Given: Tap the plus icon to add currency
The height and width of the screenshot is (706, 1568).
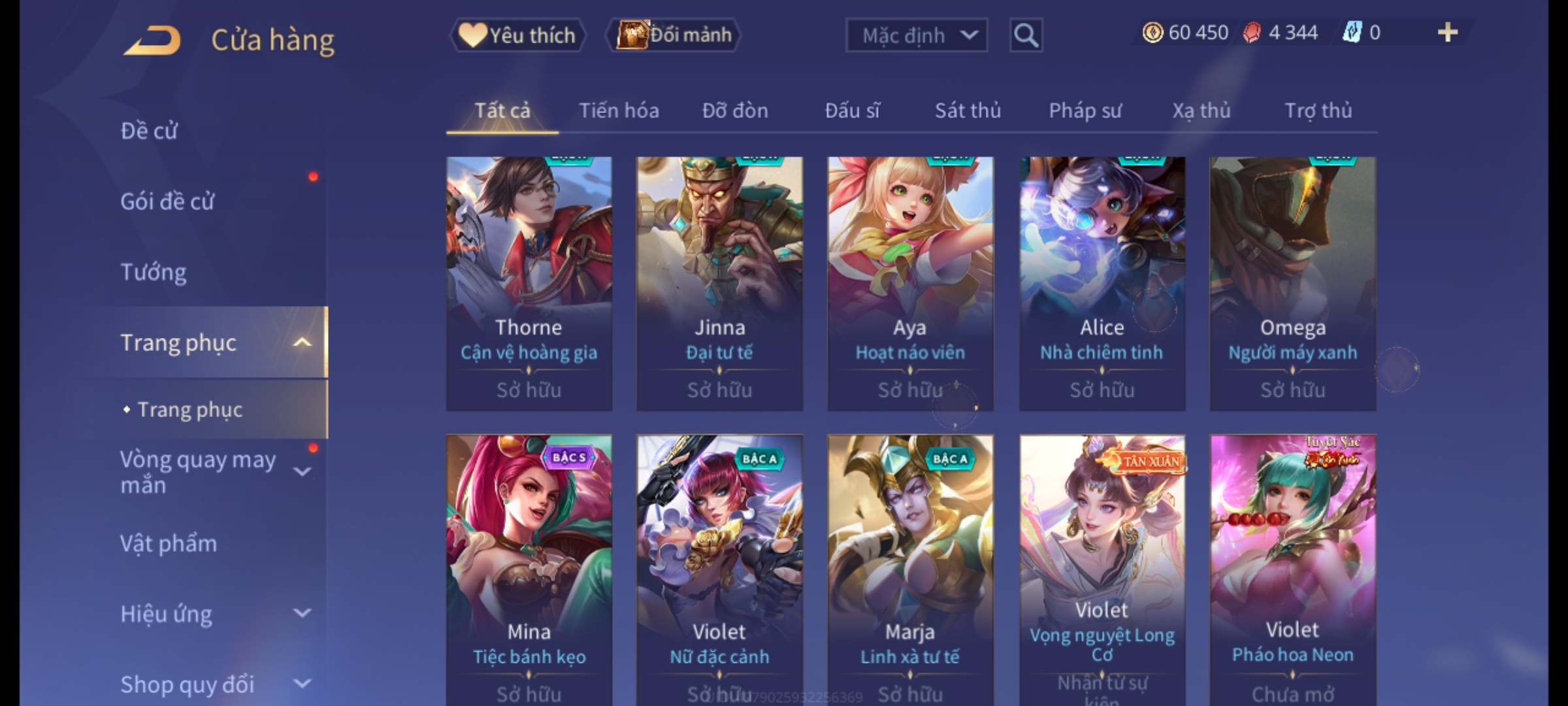Looking at the screenshot, I should [1448, 33].
